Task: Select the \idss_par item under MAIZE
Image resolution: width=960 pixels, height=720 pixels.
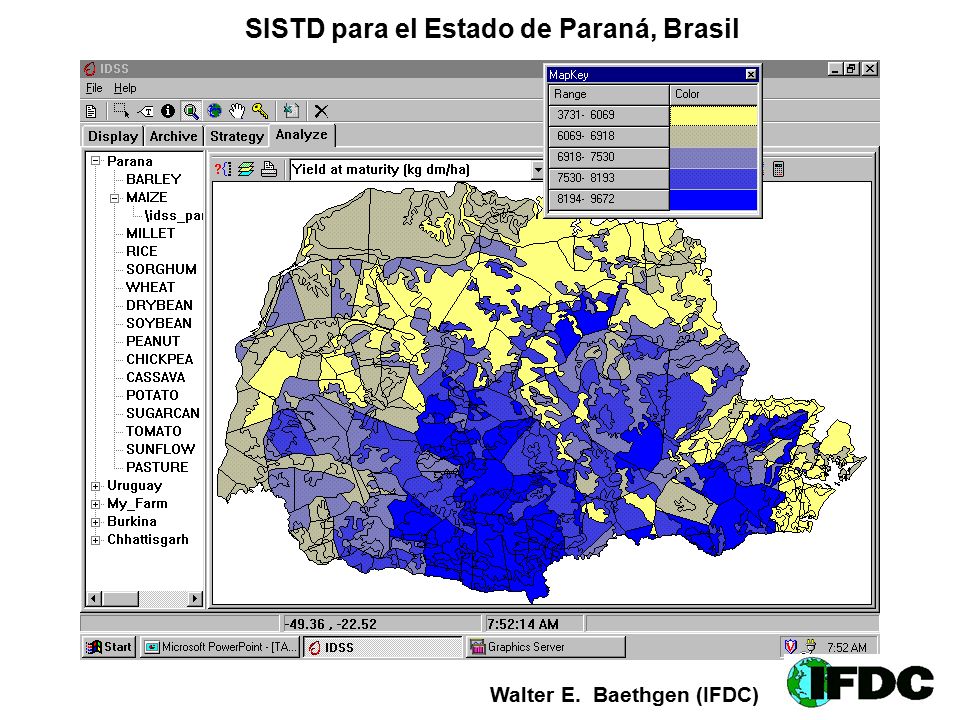Action: coord(174,216)
